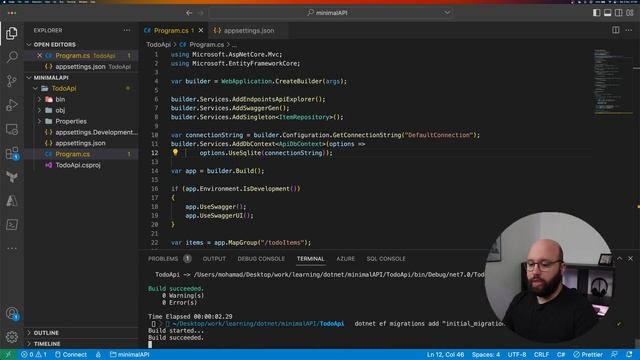The image size is (640, 360).
Task: Open Explorer panel more actions
Action: coord(127,30)
